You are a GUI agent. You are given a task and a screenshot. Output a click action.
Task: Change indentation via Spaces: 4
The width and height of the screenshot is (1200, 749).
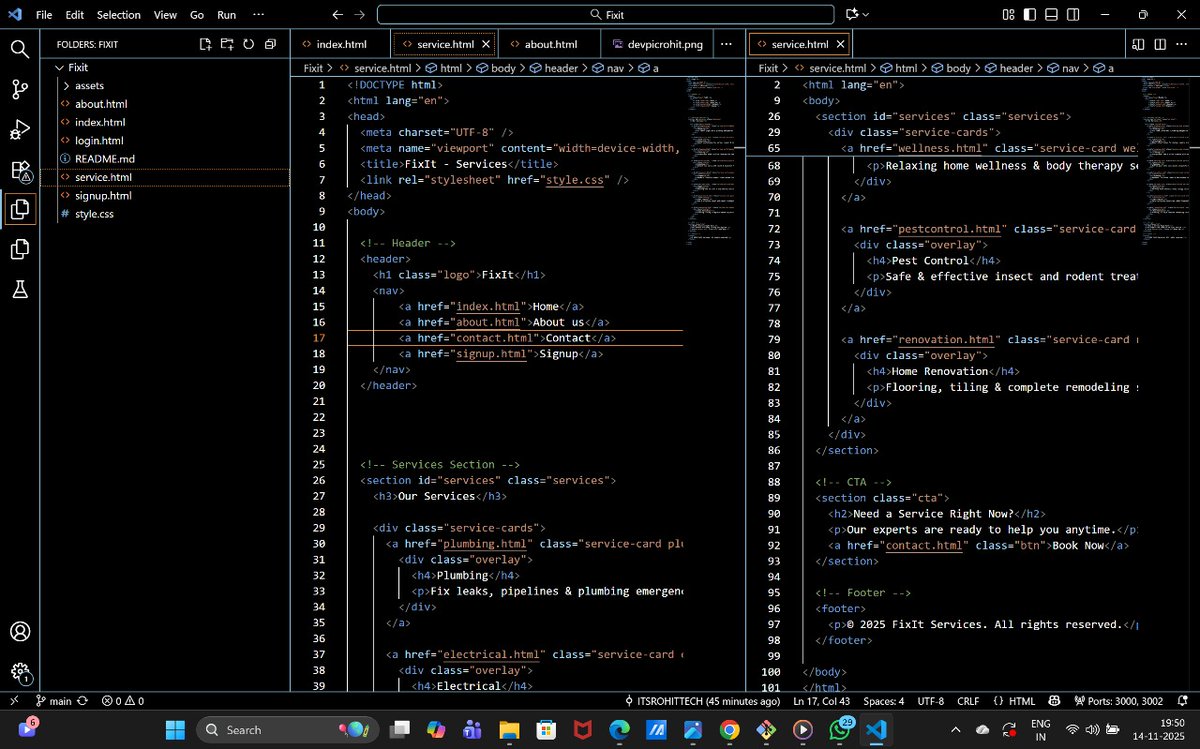pyautogui.click(x=884, y=701)
